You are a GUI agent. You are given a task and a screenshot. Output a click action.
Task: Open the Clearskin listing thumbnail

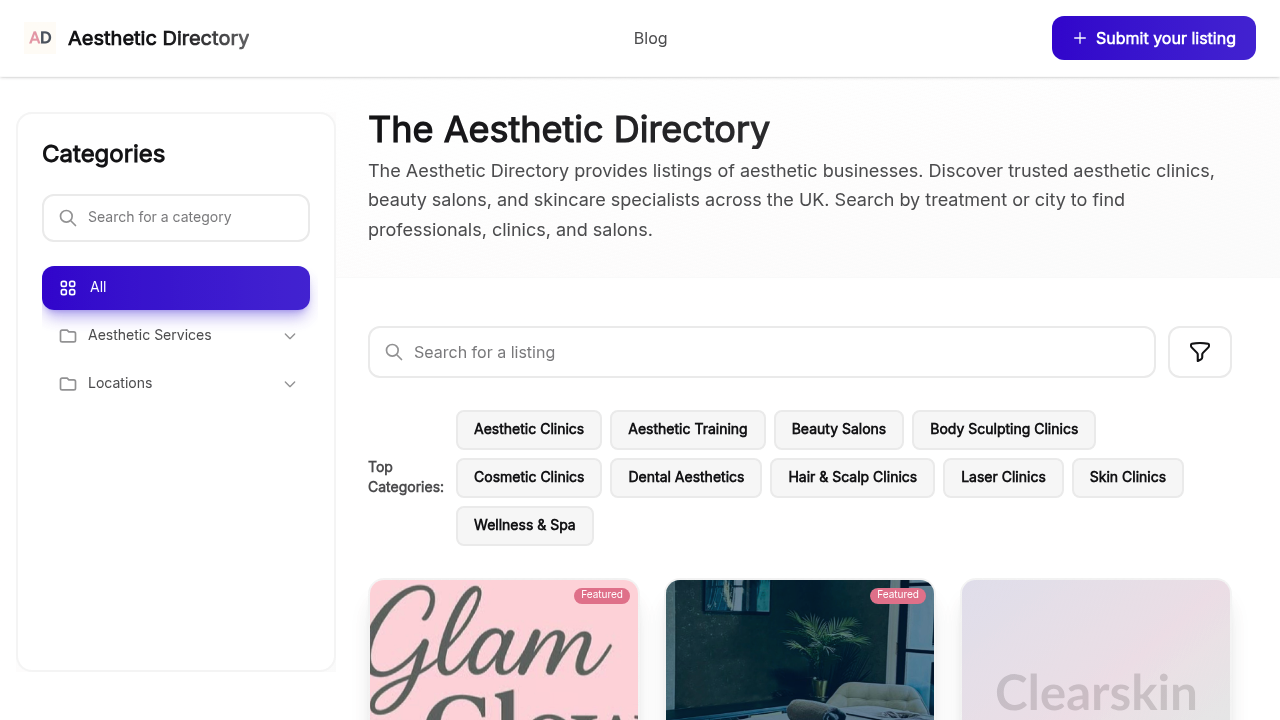[x=1095, y=650]
